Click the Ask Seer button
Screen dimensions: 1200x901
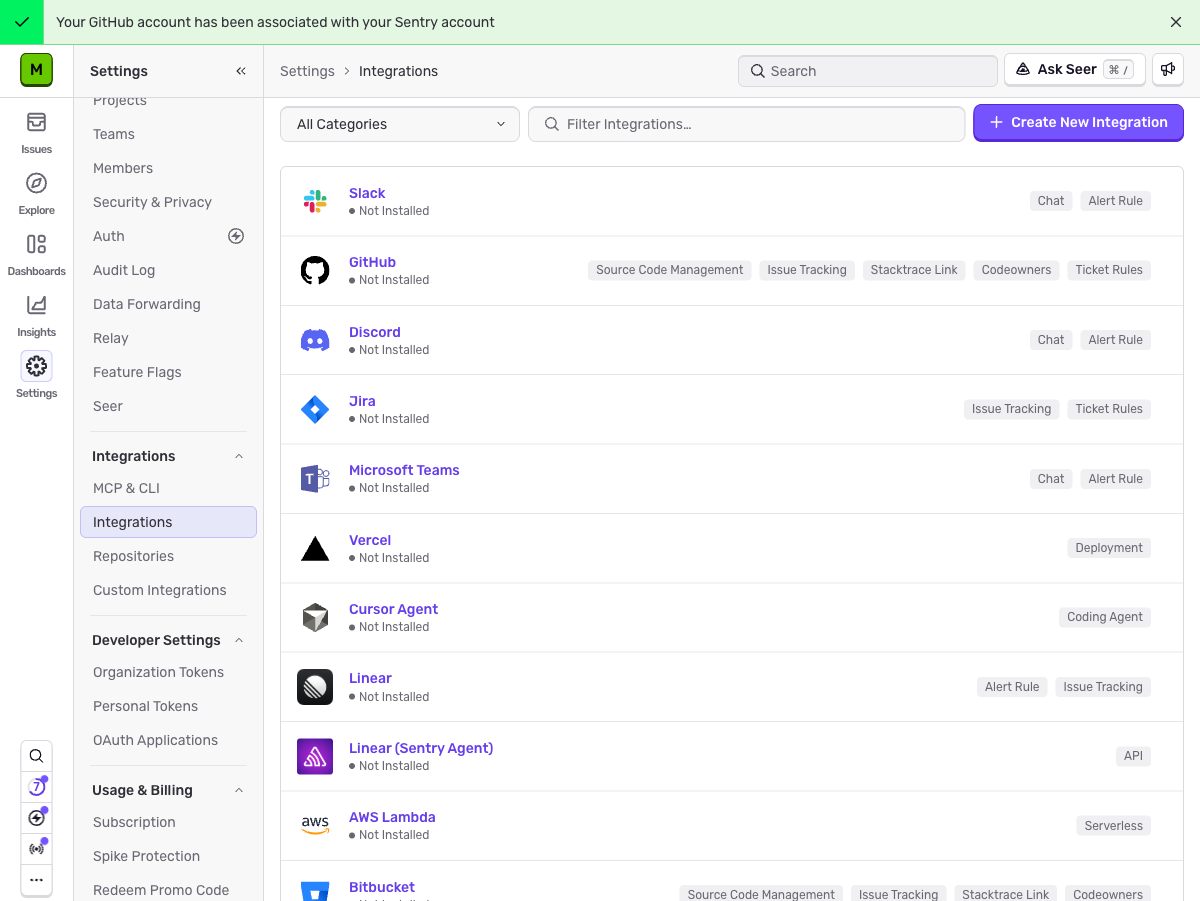[x=1074, y=70]
